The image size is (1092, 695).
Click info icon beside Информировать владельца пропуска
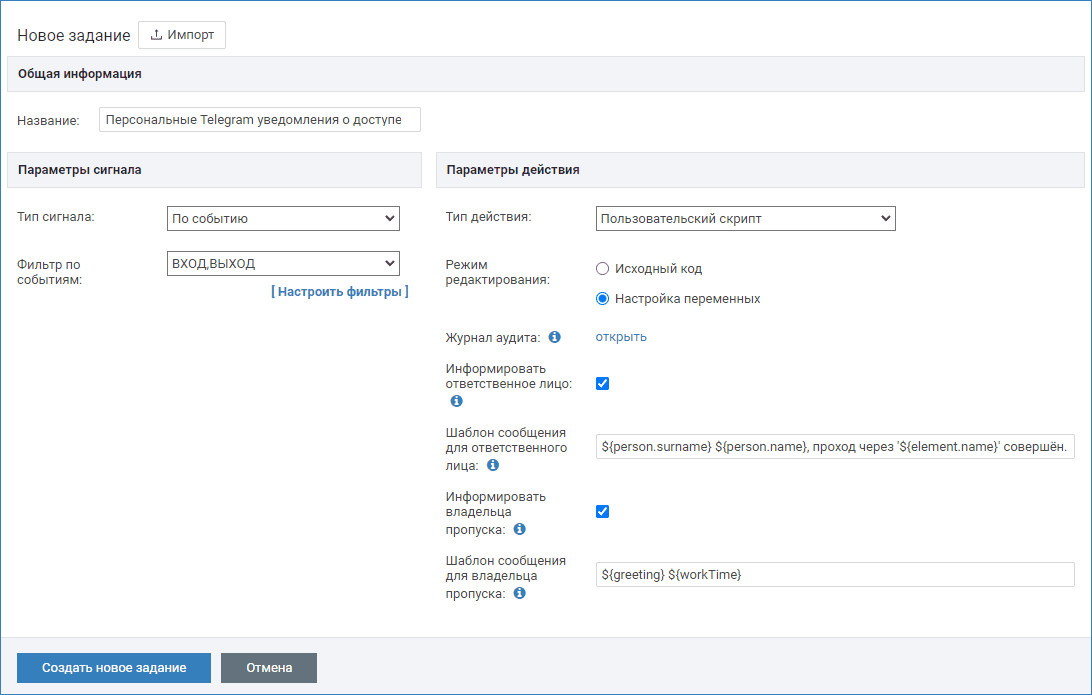pyautogui.click(x=519, y=529)
